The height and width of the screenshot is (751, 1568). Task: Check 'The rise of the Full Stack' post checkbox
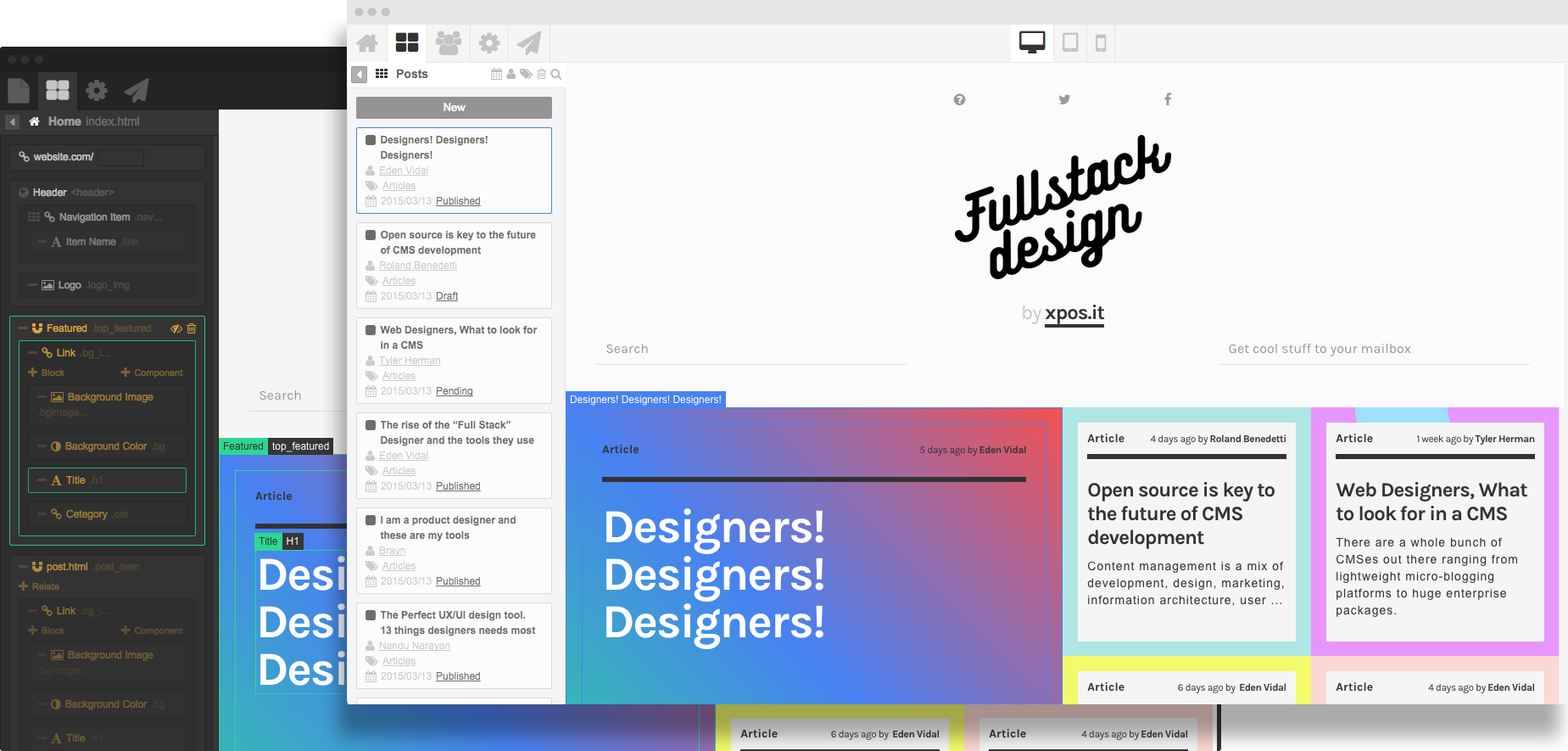coord(371,425)
